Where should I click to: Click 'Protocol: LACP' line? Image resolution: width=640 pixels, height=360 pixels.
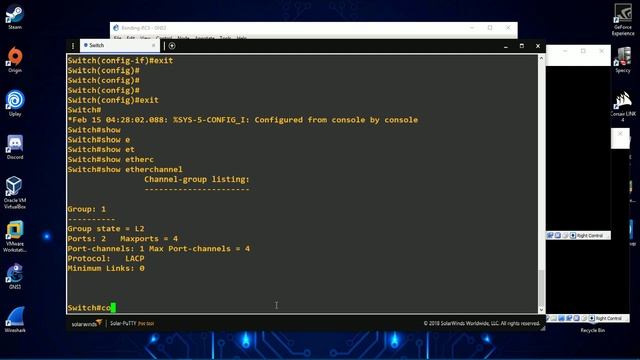pyautogui.click(x=106, y=258)
